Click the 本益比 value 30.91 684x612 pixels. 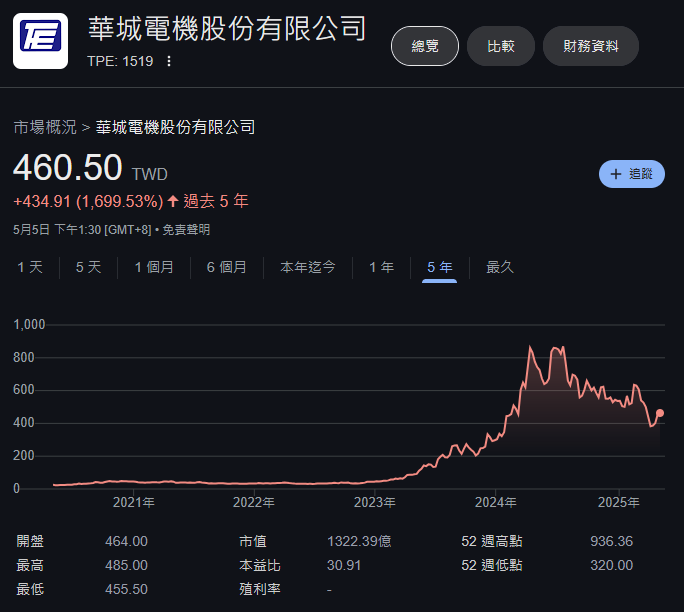[x=344, y=565]
